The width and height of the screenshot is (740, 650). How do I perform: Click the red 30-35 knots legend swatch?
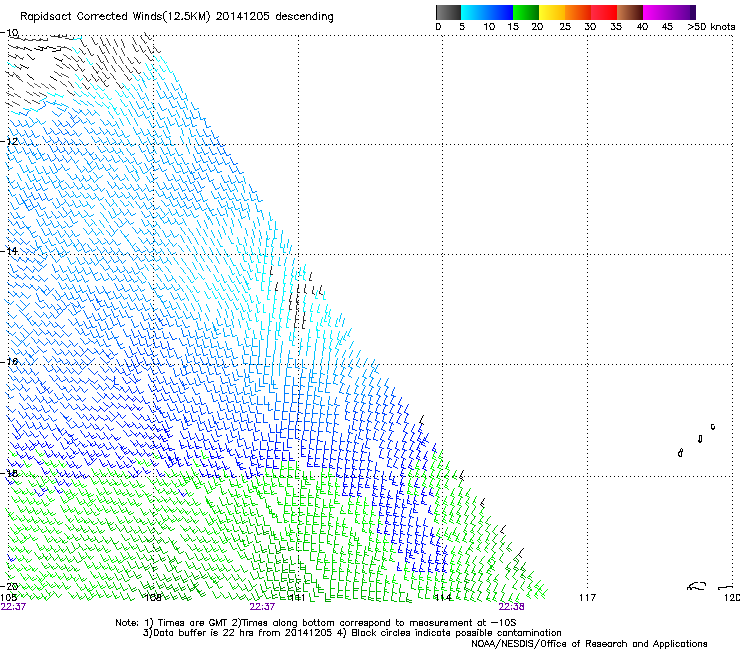point(604,12)
